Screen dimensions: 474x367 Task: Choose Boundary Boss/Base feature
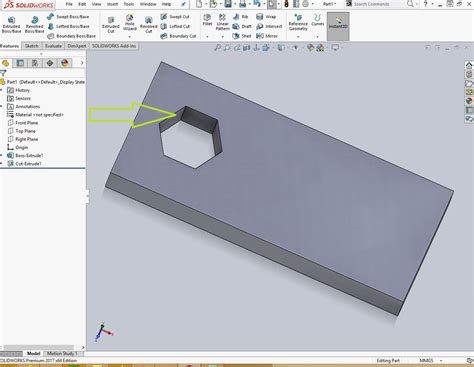click(71, 36)
